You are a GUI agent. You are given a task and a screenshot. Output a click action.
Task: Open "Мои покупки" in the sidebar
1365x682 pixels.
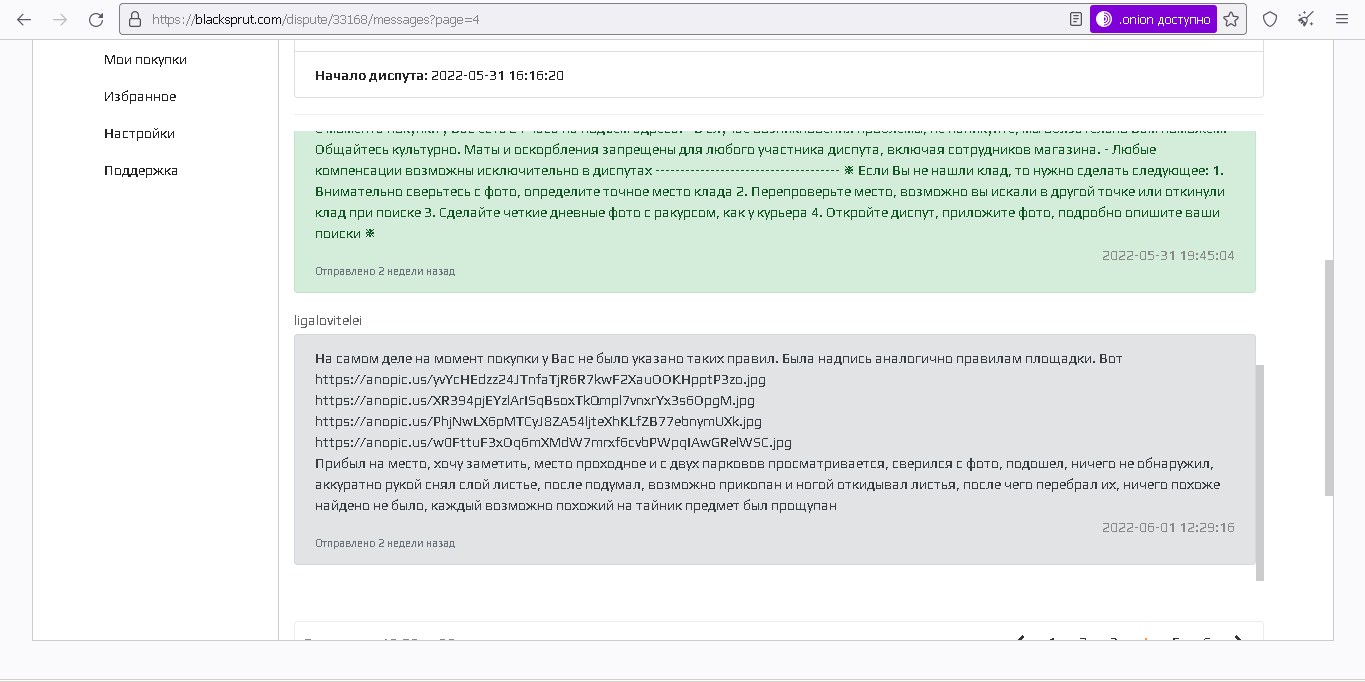tap(145, 59)
